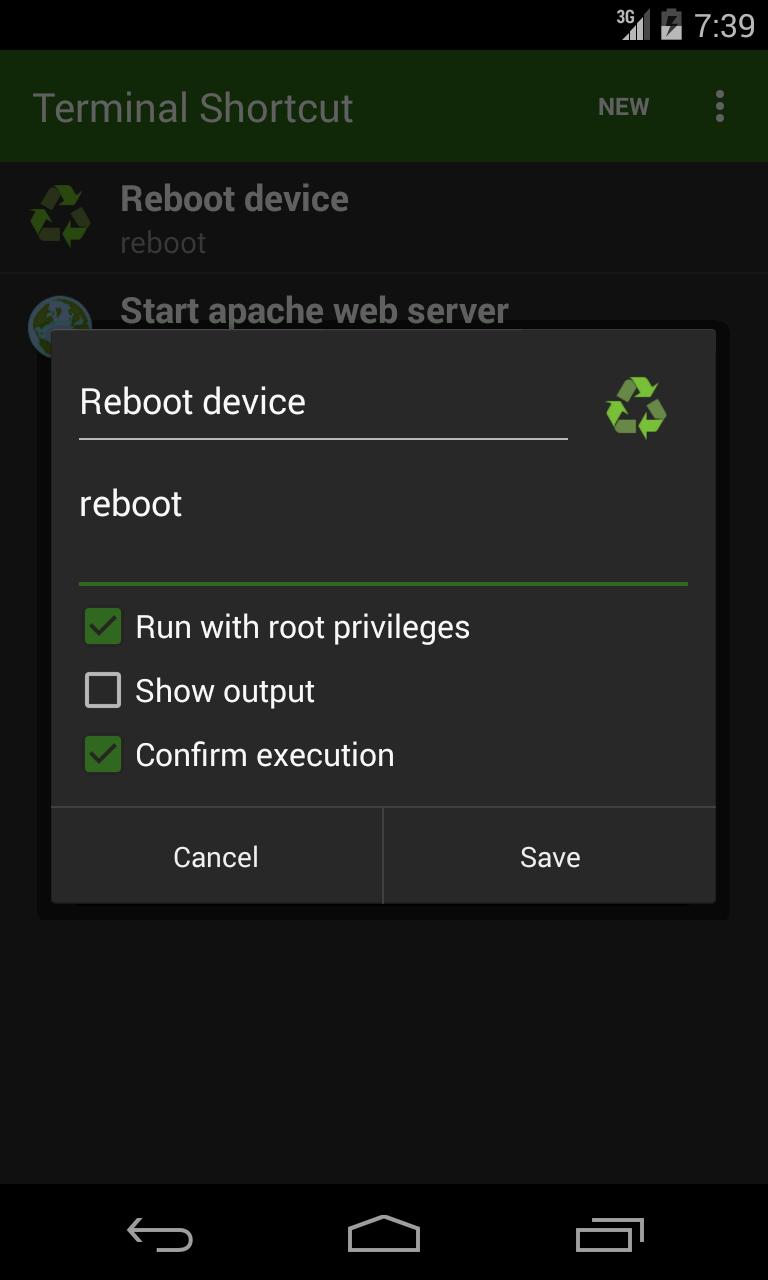Enable the Show output checkbox
The image size is (768, 1280).
[x=103, y=691]
